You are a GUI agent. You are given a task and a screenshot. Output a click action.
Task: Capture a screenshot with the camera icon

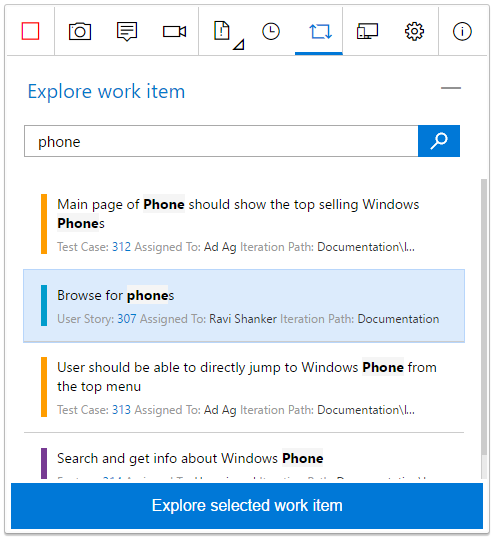pos(80,31)
